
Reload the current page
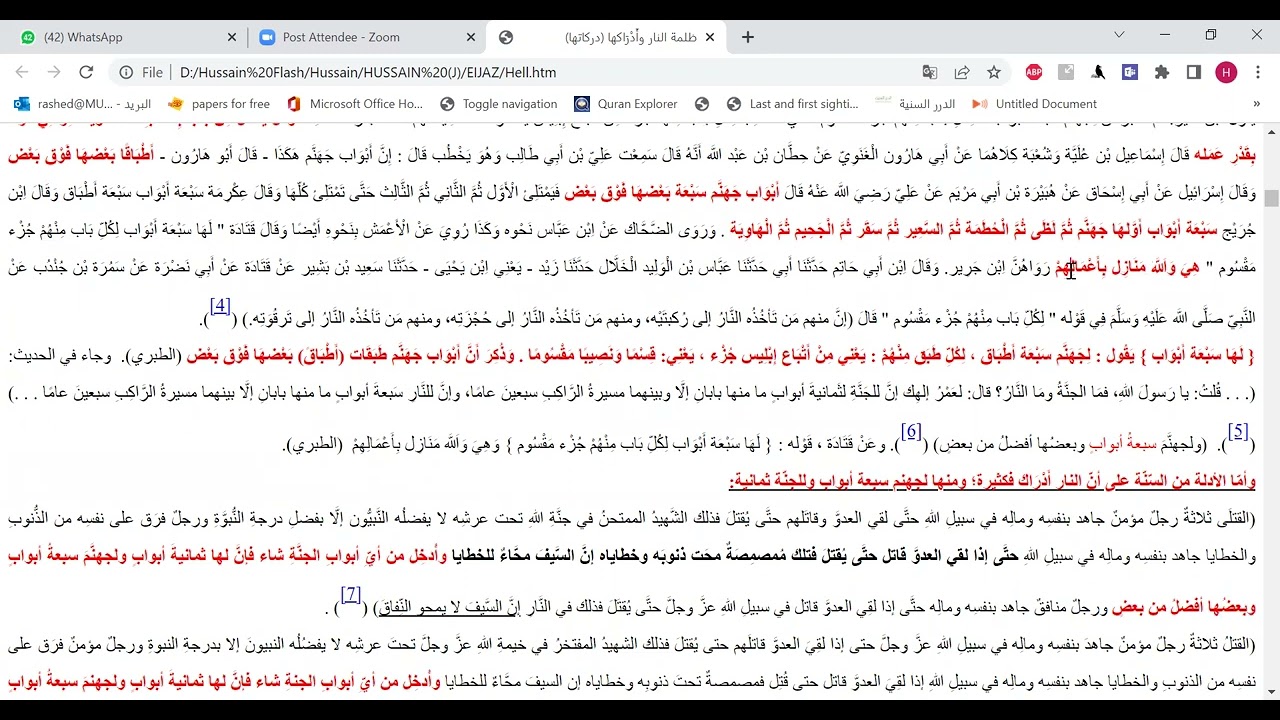click(x=86, y=72)
